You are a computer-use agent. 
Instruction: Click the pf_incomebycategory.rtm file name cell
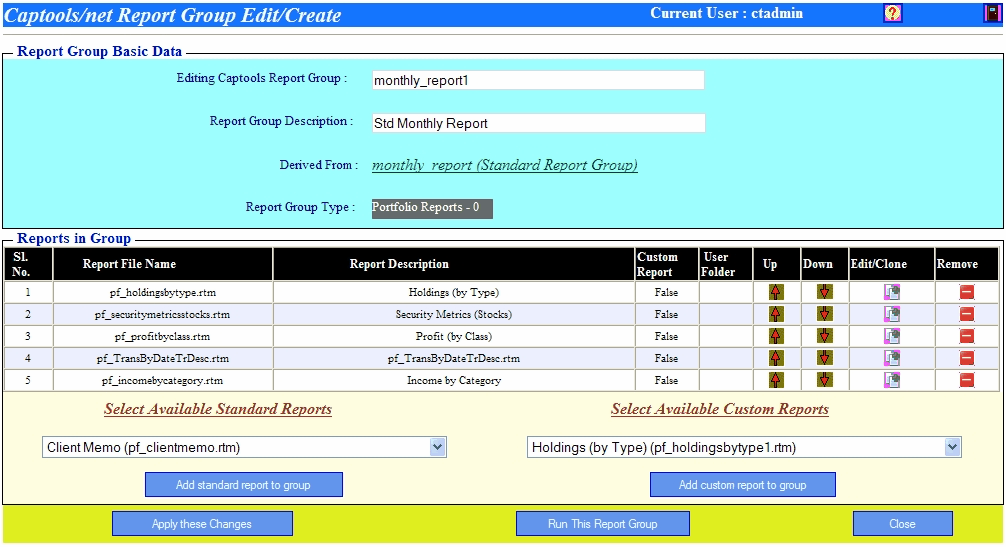click(163, 380)
